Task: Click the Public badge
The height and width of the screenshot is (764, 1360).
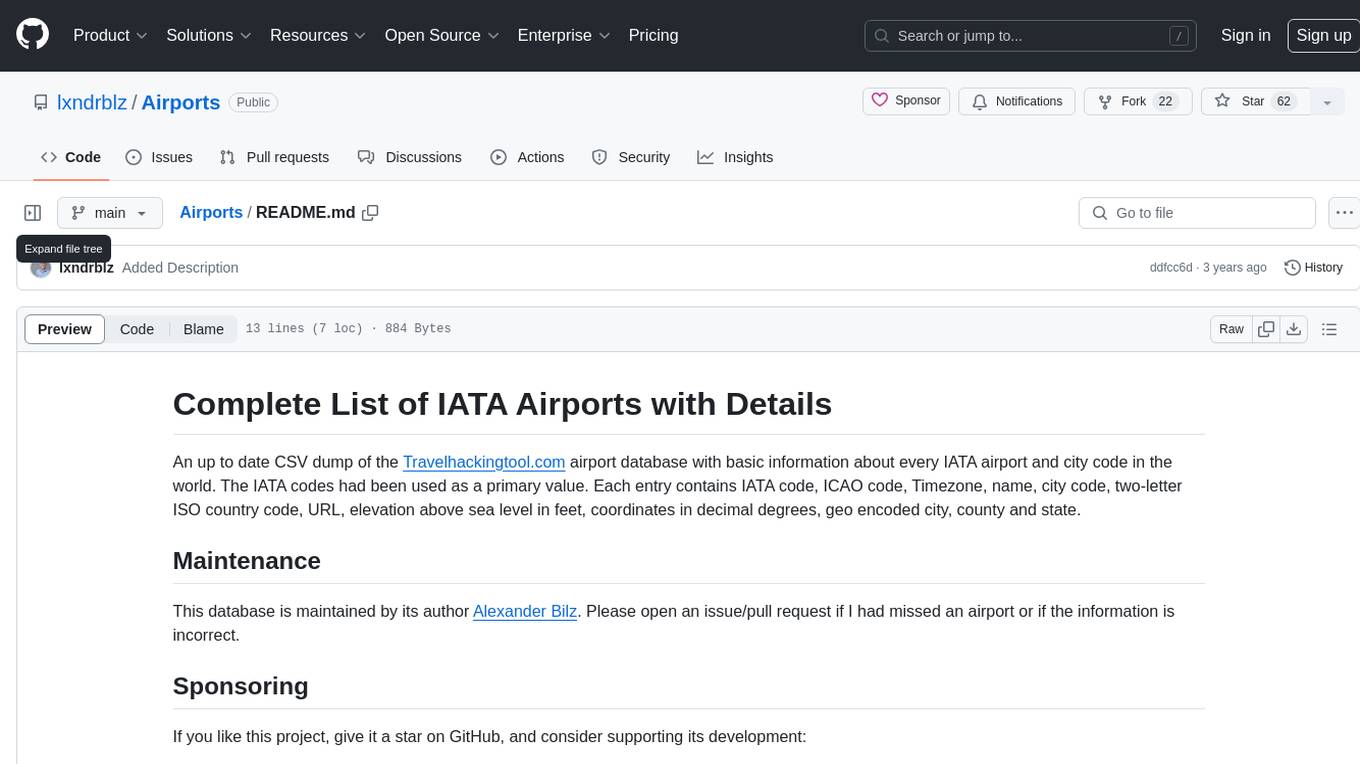Action: (x=253, y=102)
